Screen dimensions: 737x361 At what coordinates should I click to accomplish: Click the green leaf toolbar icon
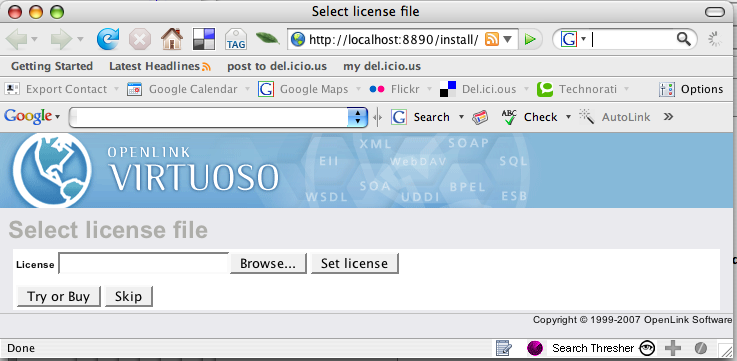[267, 39]
